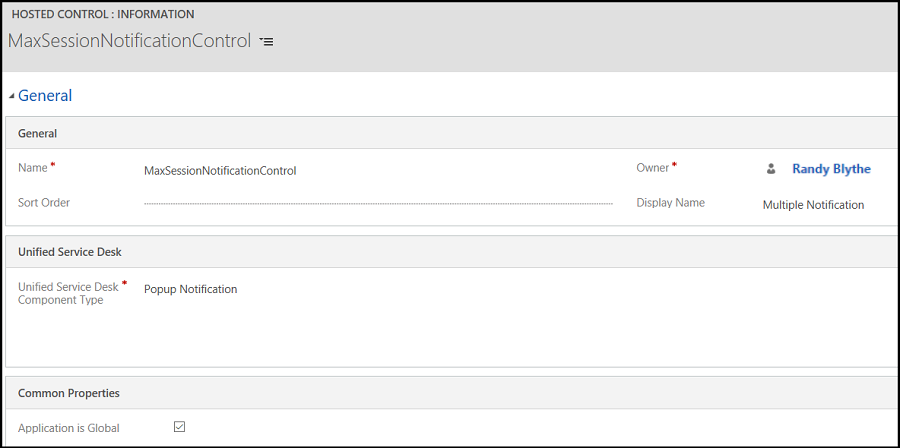Edit the Display Name value Multiple Notification
Screen dimensions: 900x448
813,205
